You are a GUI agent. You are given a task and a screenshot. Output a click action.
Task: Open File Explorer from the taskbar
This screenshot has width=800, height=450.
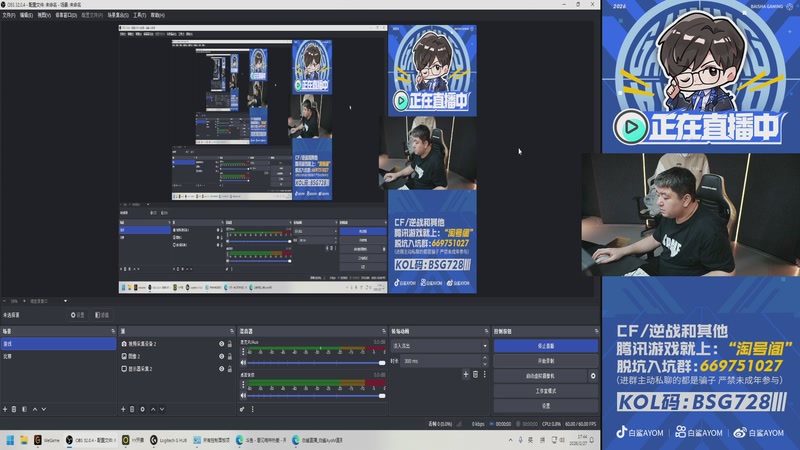click(x=24, y=440)
